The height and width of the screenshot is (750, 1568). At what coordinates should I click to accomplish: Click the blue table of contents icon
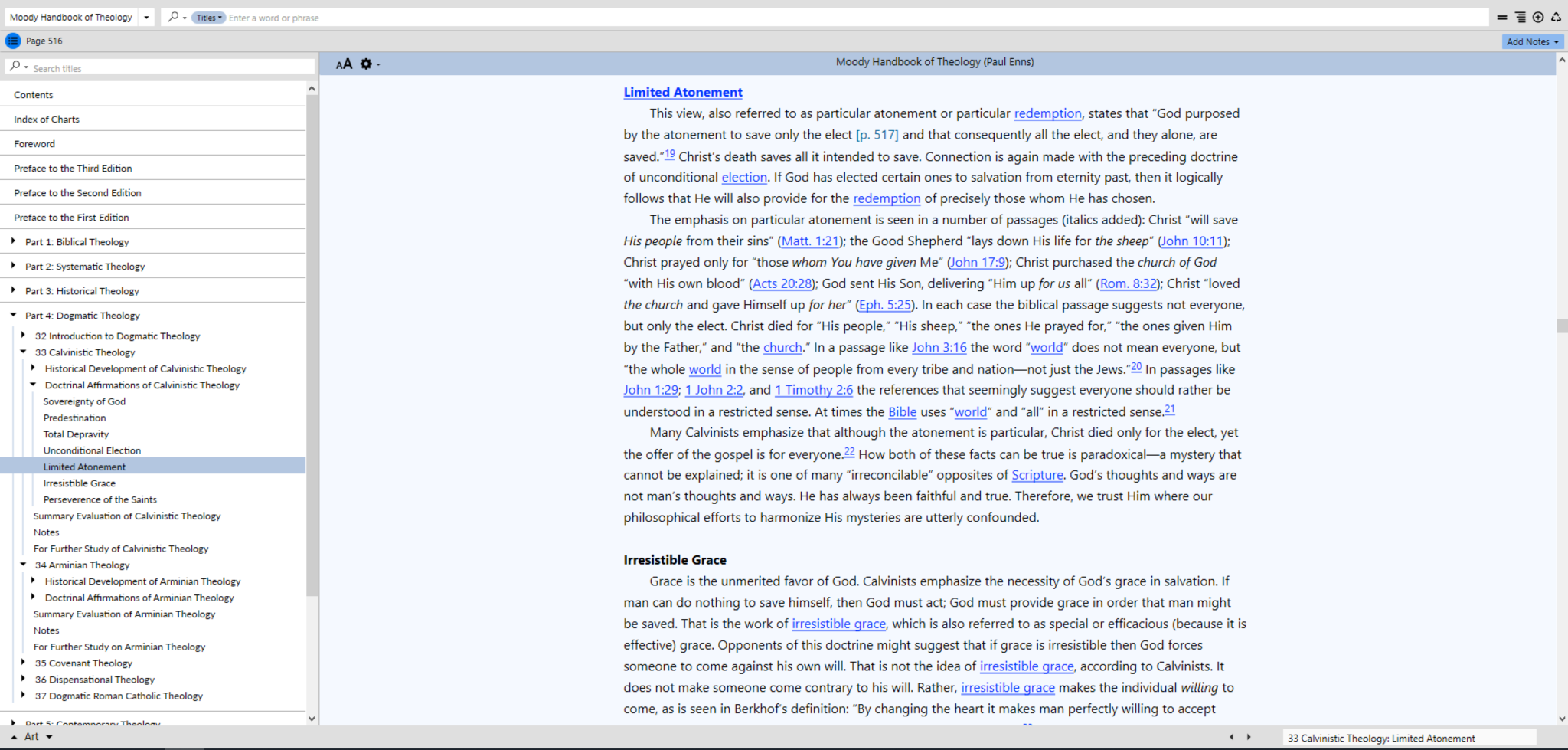click(13, 41)
